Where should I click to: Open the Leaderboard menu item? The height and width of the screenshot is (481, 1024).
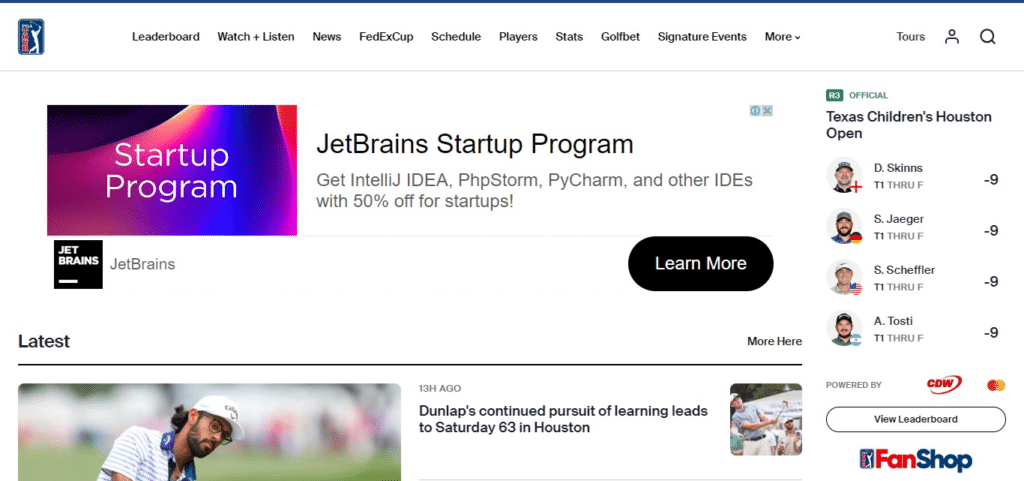click(x=165, y=37)
